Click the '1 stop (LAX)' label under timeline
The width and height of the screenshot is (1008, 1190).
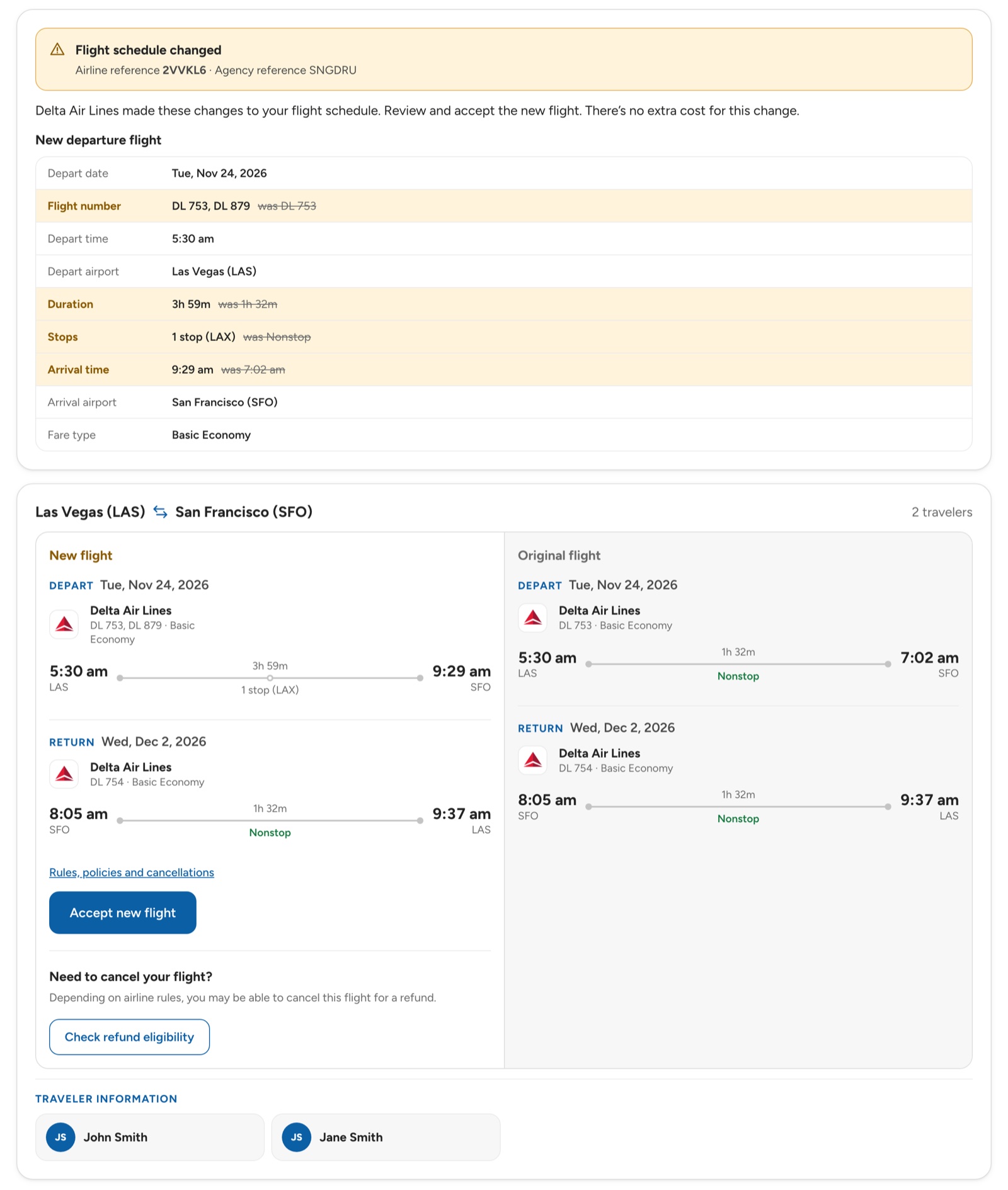point(270,690)
